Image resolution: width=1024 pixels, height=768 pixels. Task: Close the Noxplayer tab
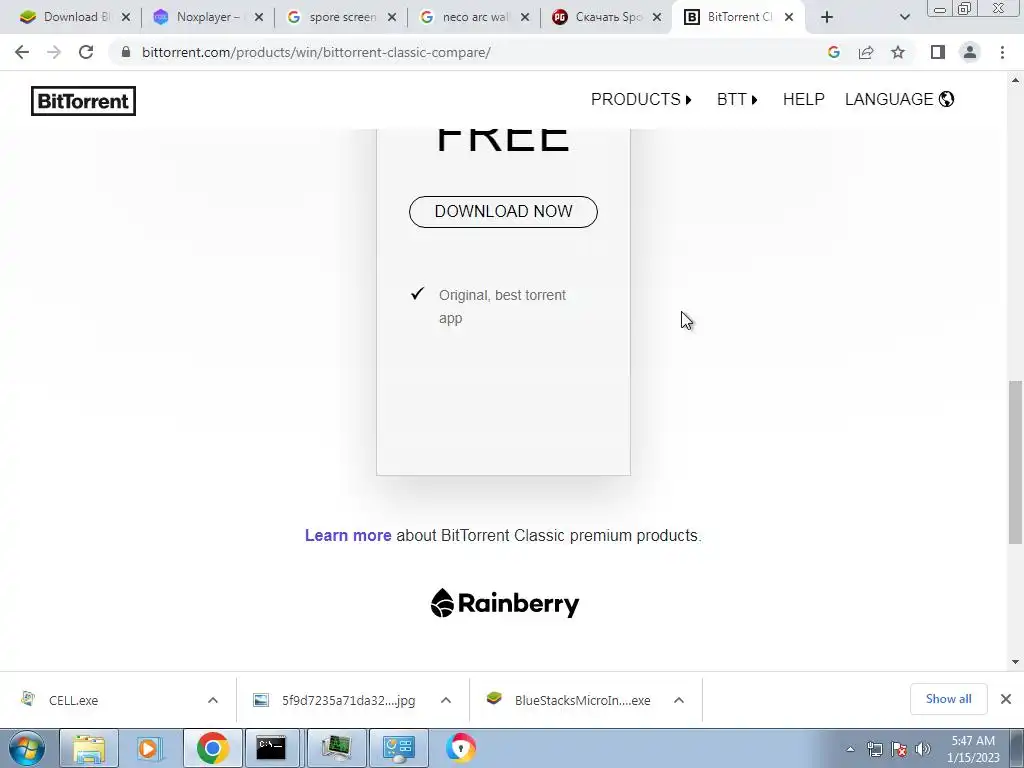point(259,17)
